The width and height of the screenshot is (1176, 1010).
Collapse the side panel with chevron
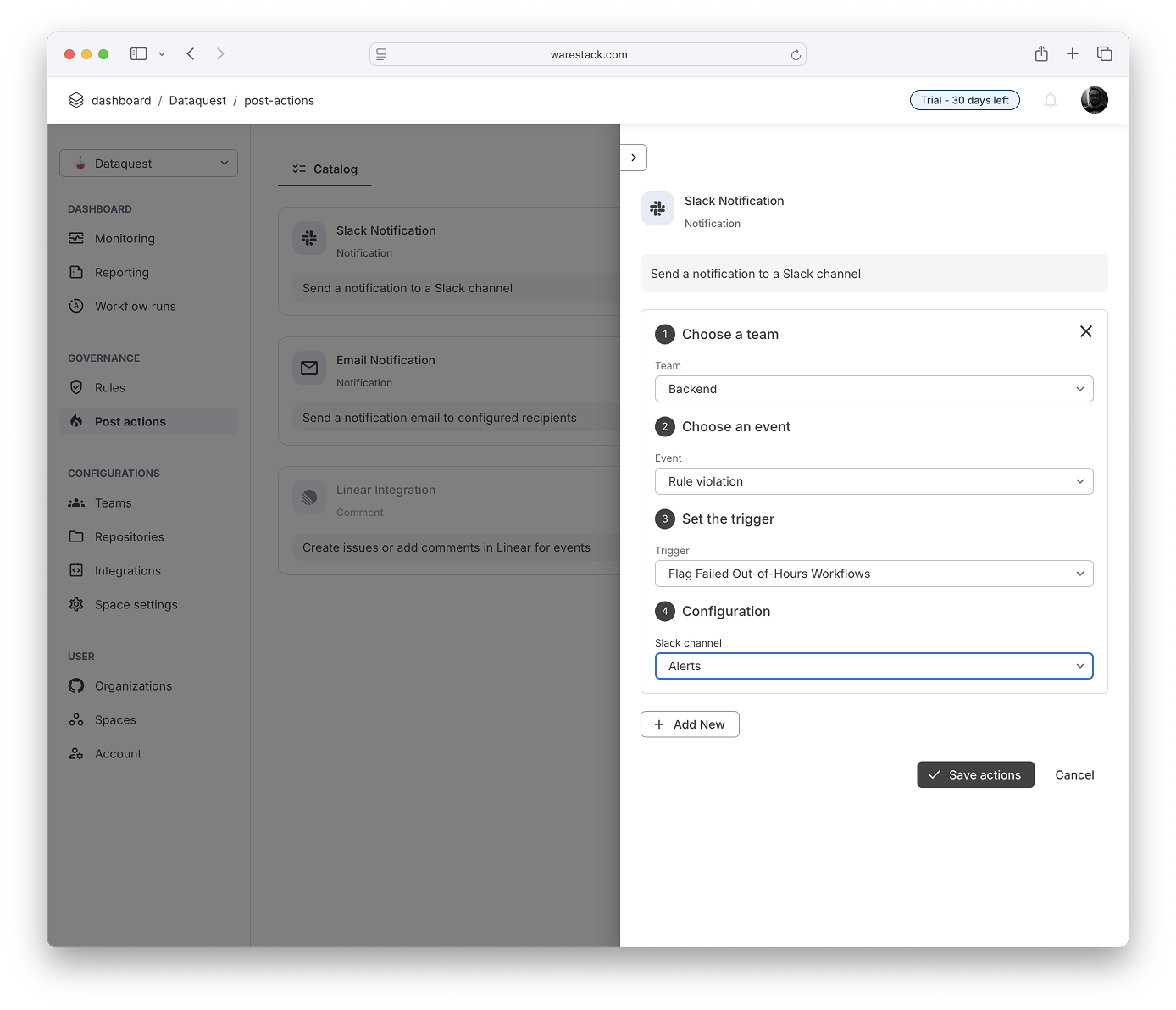[634, 158]
